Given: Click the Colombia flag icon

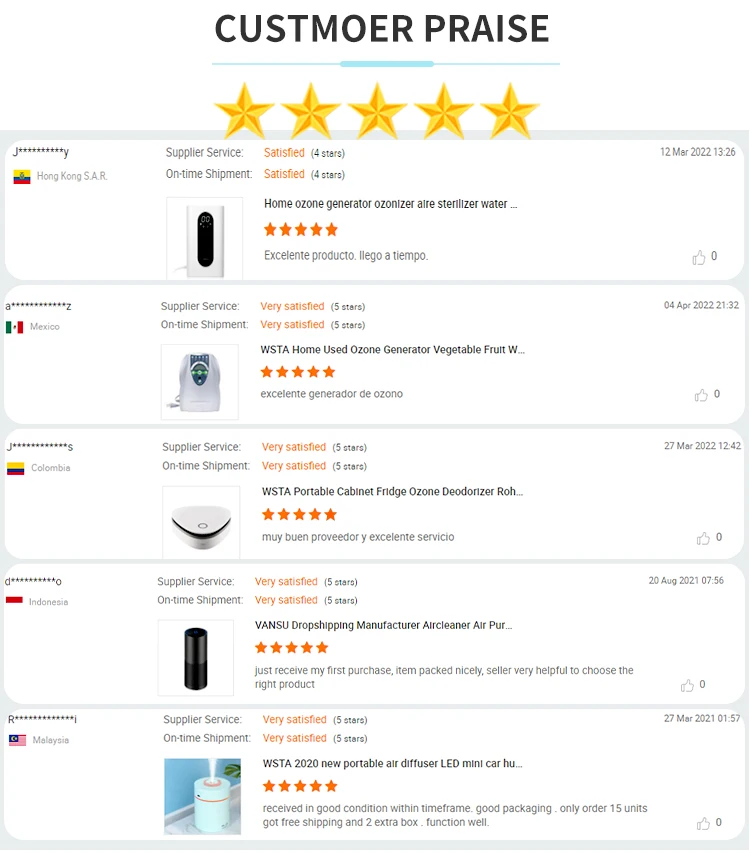Looking at the screenshot, I should 16,468.
